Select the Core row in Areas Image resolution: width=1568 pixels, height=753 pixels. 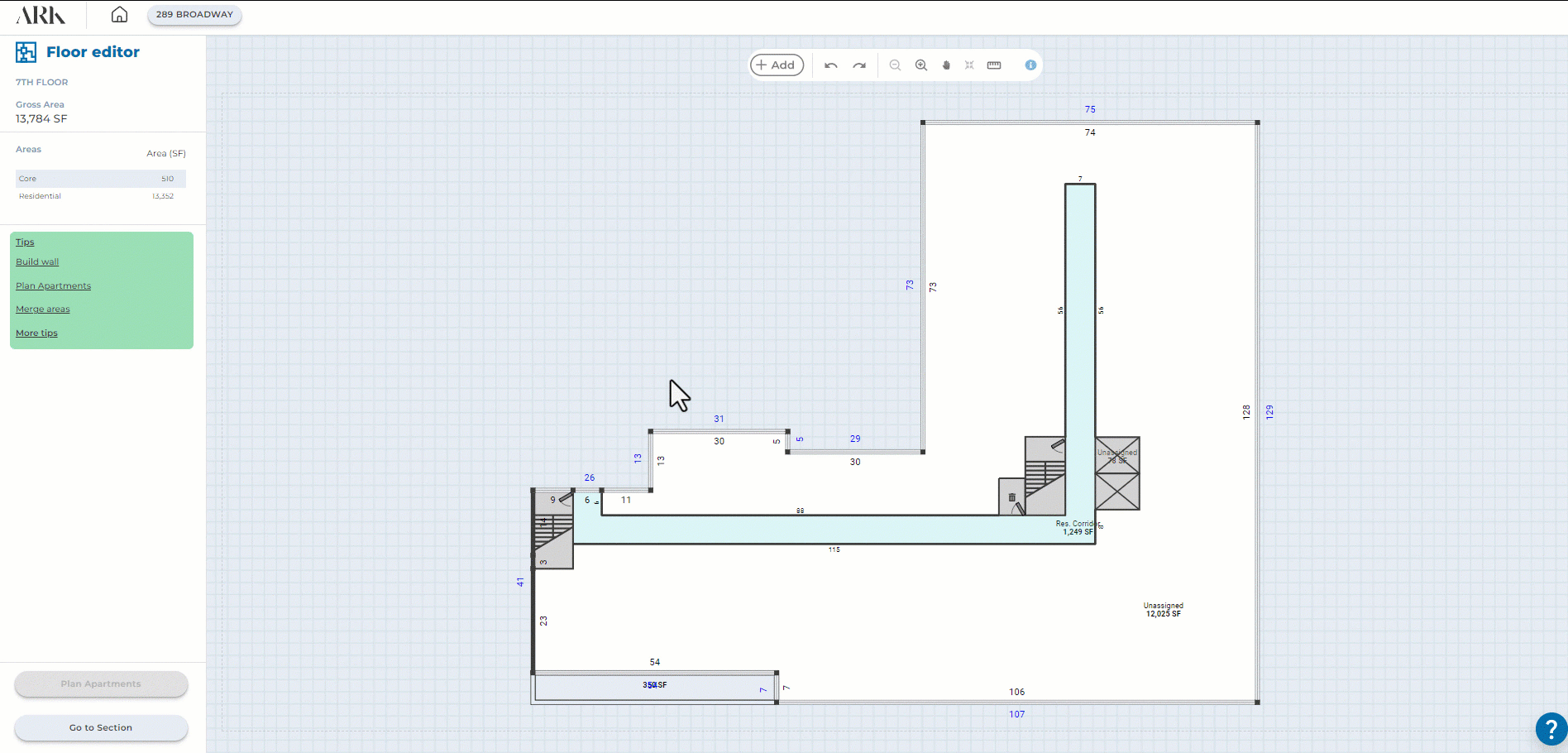[100, 179]
